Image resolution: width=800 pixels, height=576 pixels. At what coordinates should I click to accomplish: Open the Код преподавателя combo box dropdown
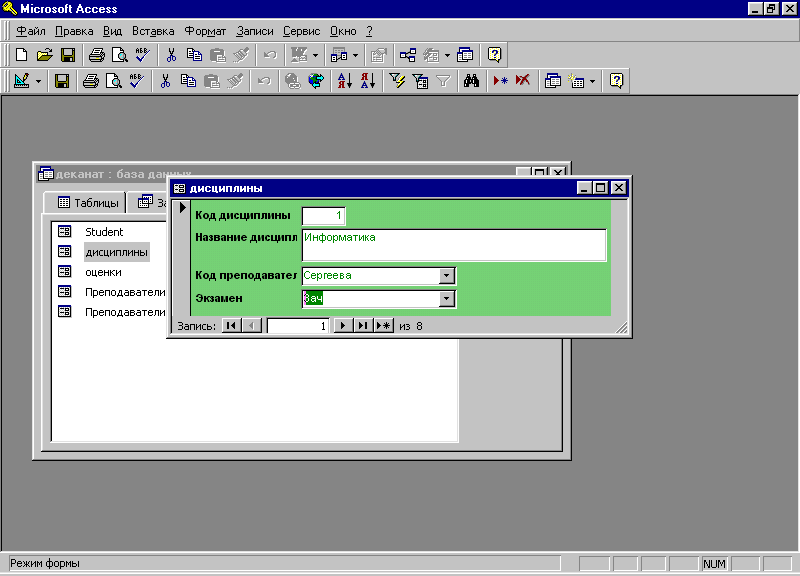[446, 276]
